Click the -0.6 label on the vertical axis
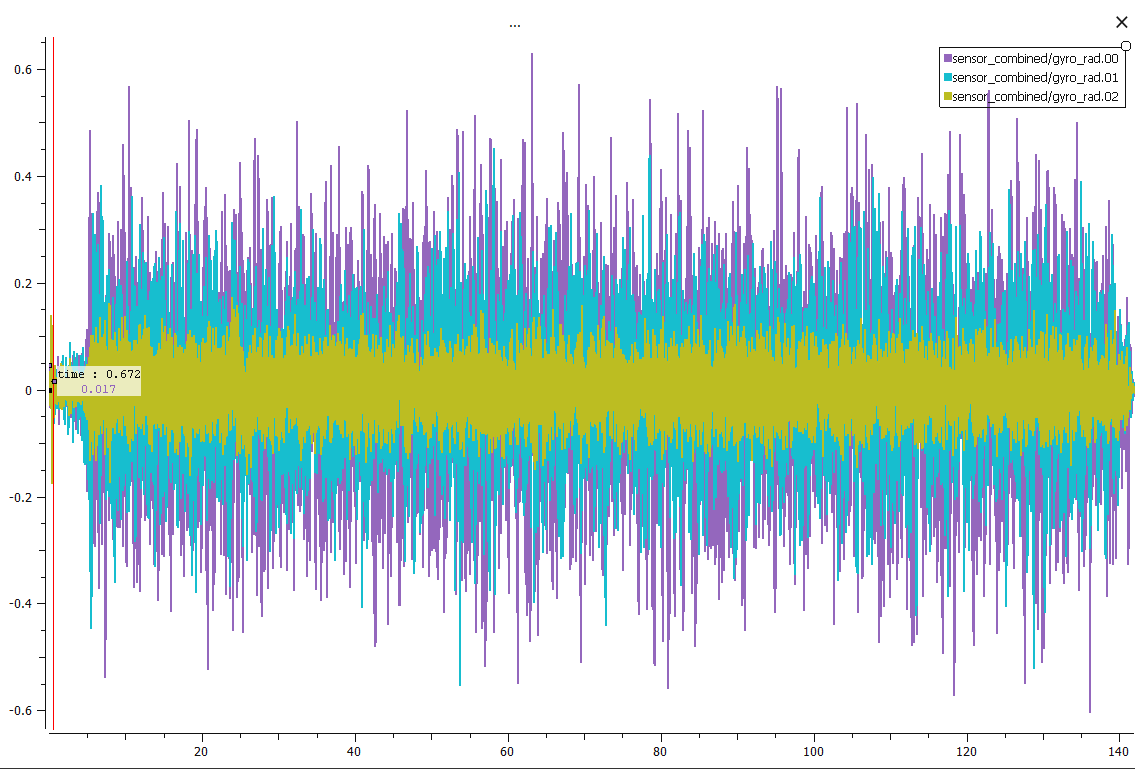Screen dimensions: 1135x769 pyautogui.click(x=20, y=711)
